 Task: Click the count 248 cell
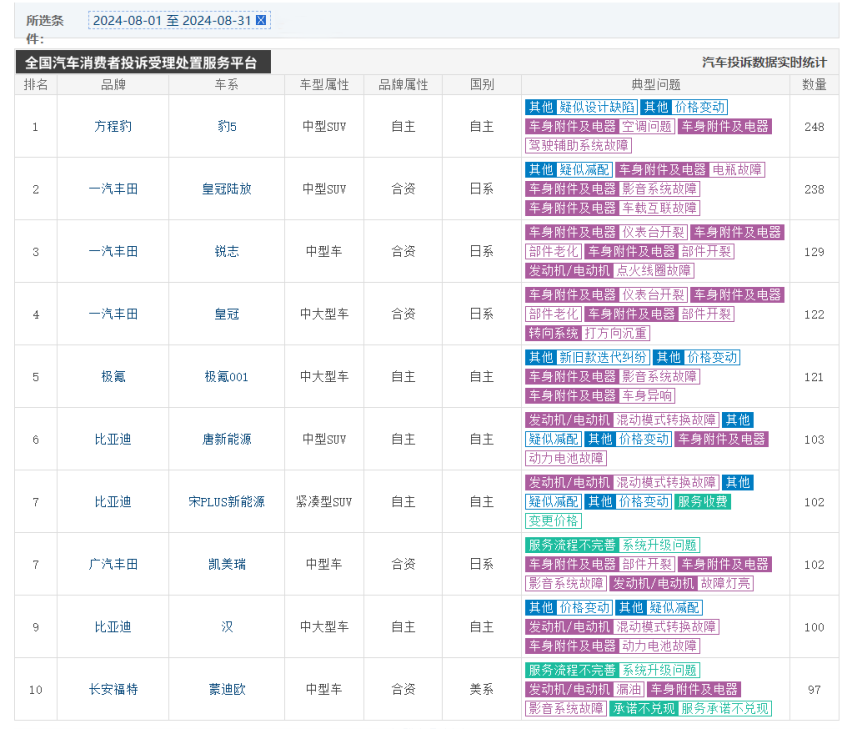point(814,127)
